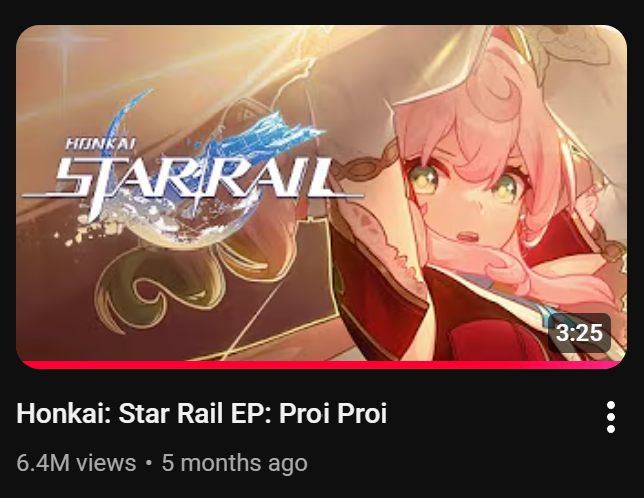The image size is (644, 498).
Task: Click the four-point sparkle star in the thumbnail
Action: (x=66, y=41)
